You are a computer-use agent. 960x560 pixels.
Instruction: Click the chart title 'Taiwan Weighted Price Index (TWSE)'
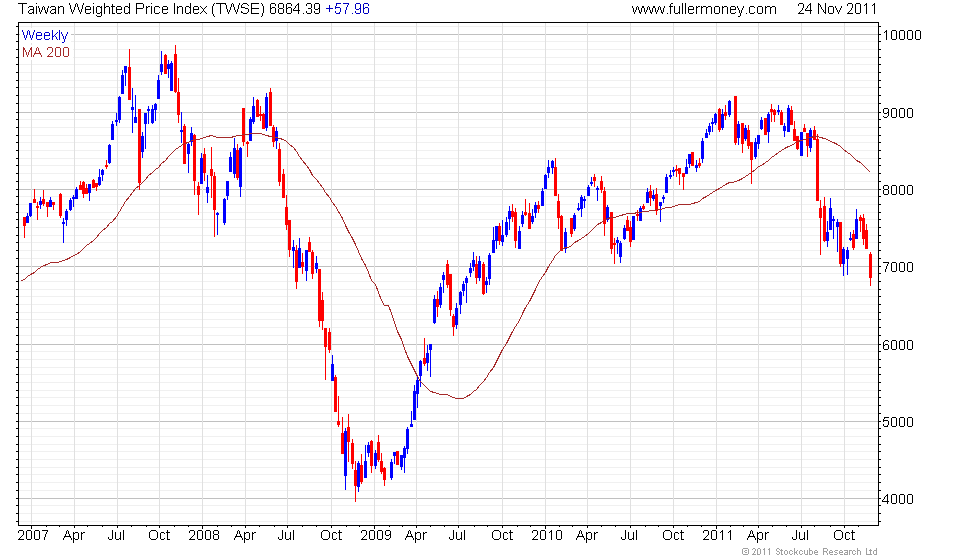click(x=141, y=9)
